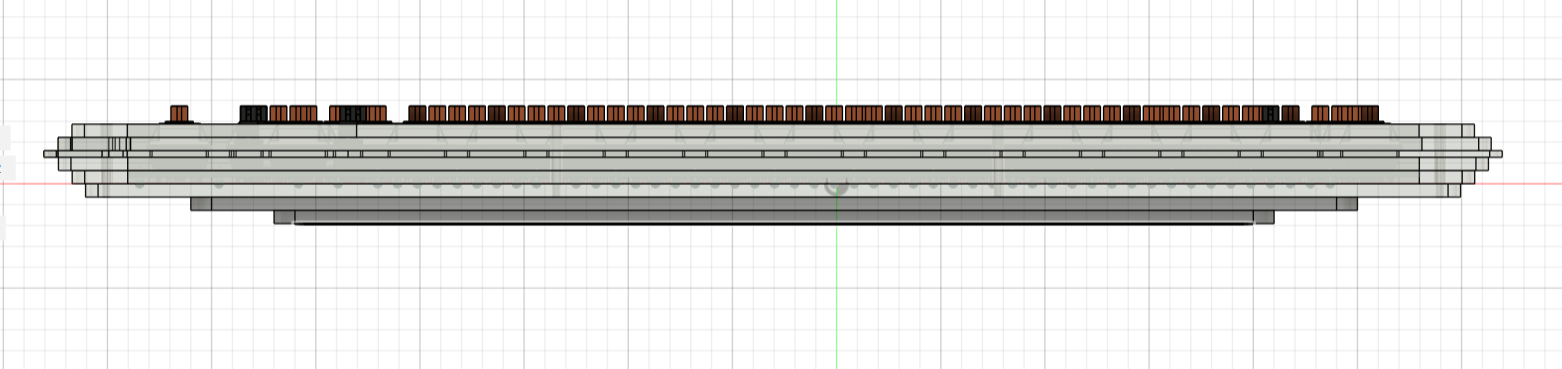
Task: Select the left end block of the wide gray underlayer
Action: (201, 203)
